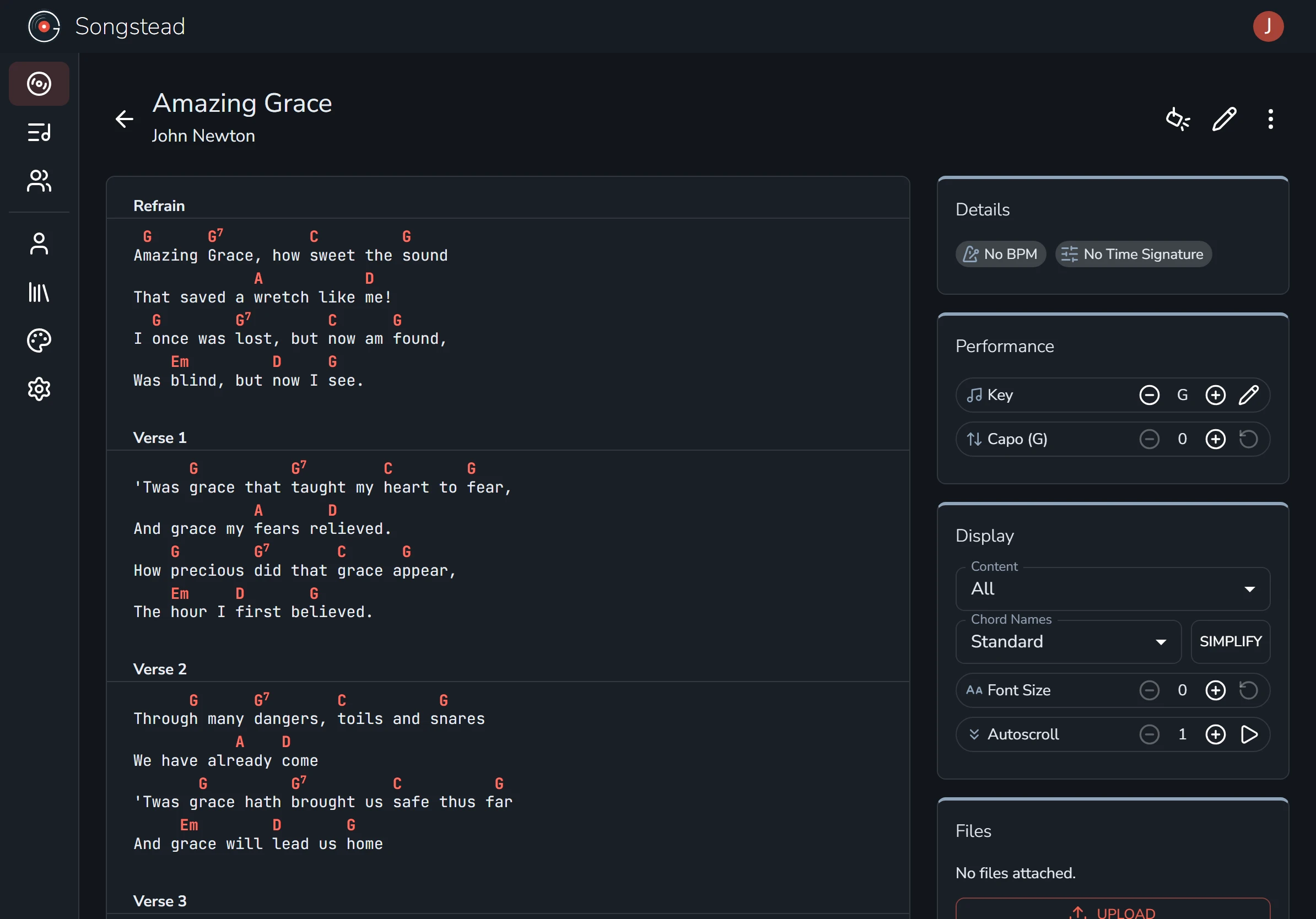Screen dimensions: 1316x919
Task: Reset the Capo value
Action: point(1248,439)
